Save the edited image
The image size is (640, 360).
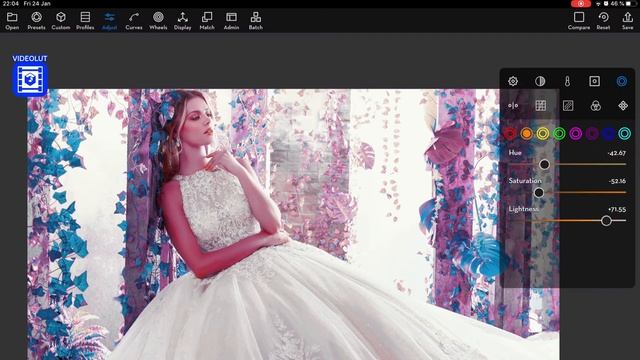coord(627,21)
